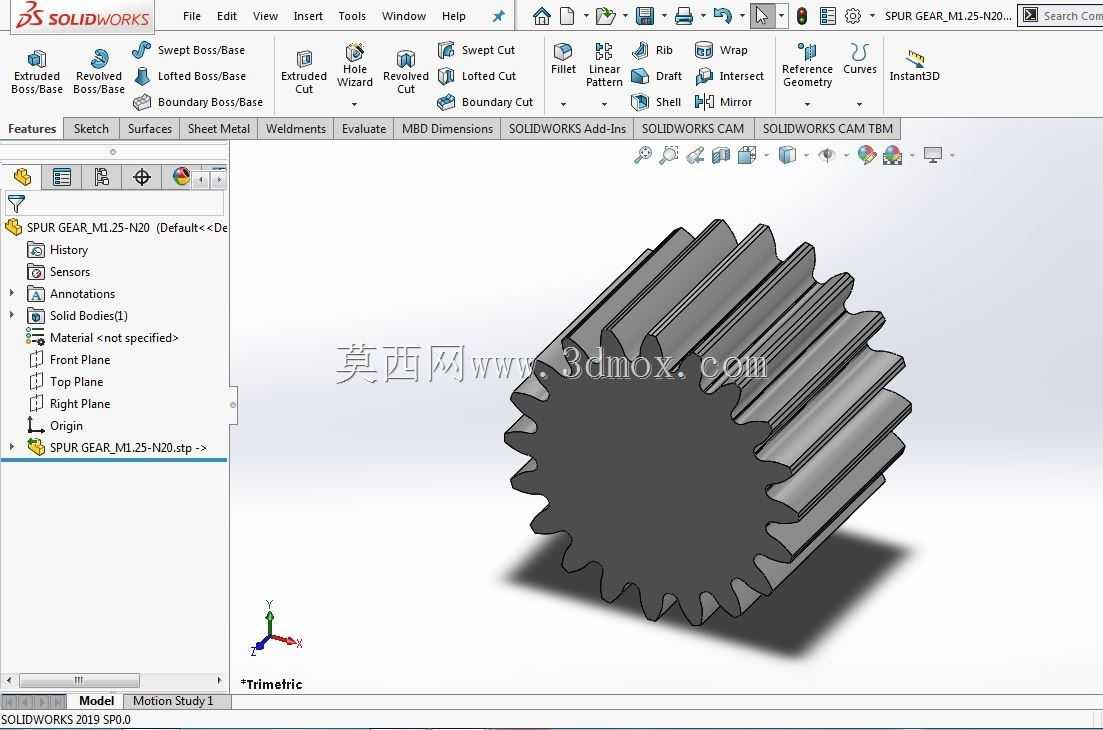
Task: Select the Shell tool
Action: coord(656,102)
